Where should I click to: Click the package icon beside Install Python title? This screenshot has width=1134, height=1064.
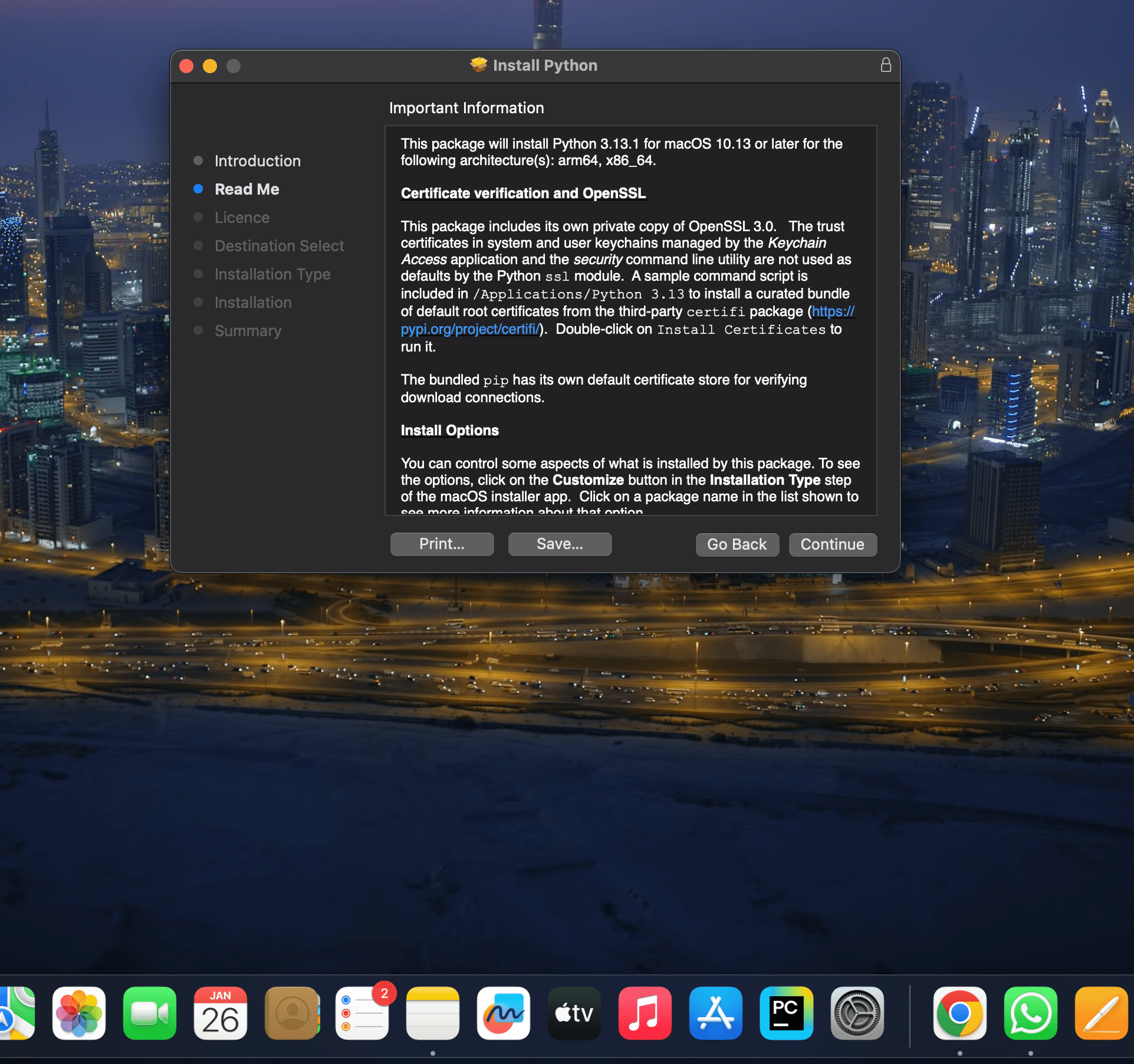click(x=478, y=65)
